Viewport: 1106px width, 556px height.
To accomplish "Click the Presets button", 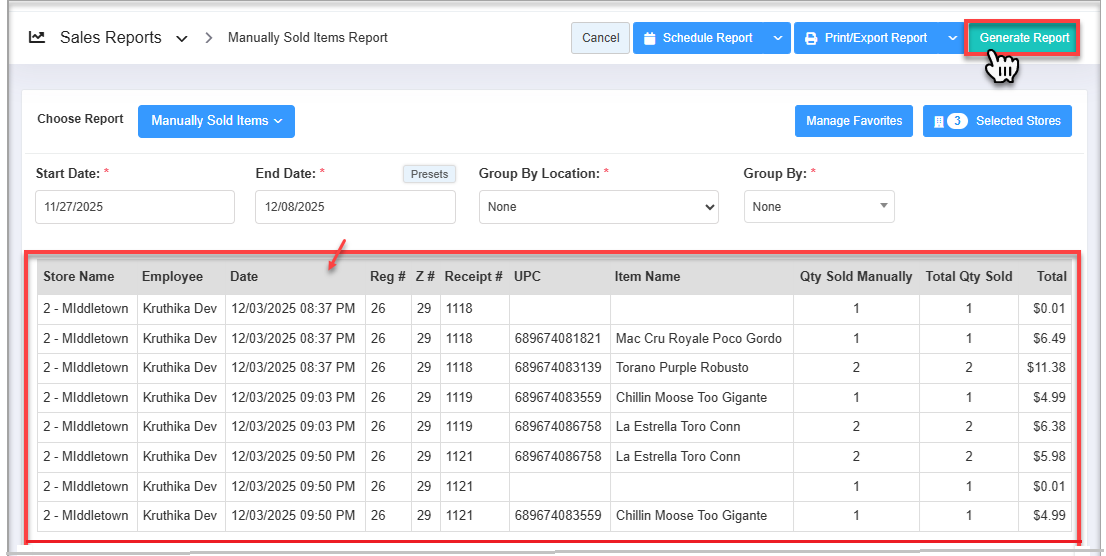I will click(429, 174).
